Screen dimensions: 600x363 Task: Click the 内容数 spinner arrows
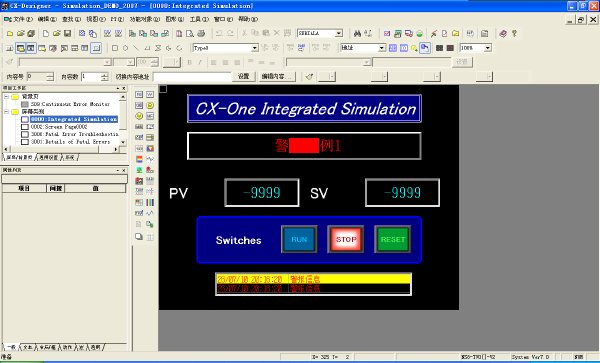click(x=104, y=77)
